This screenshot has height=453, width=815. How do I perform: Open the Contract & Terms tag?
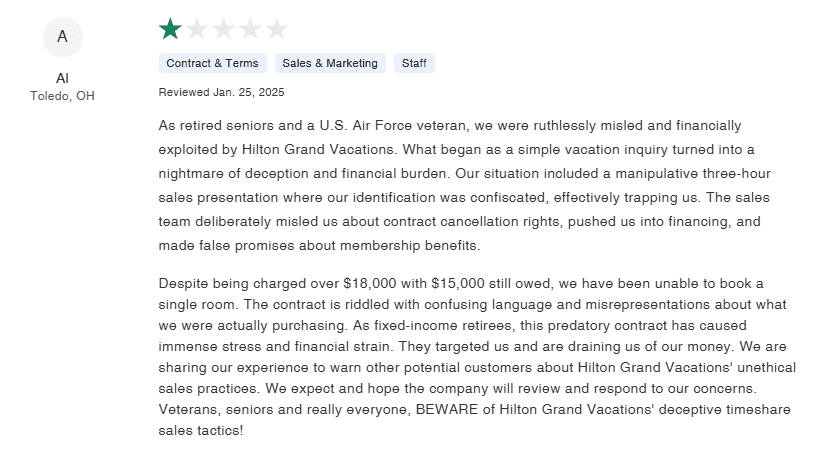(212, 63)
